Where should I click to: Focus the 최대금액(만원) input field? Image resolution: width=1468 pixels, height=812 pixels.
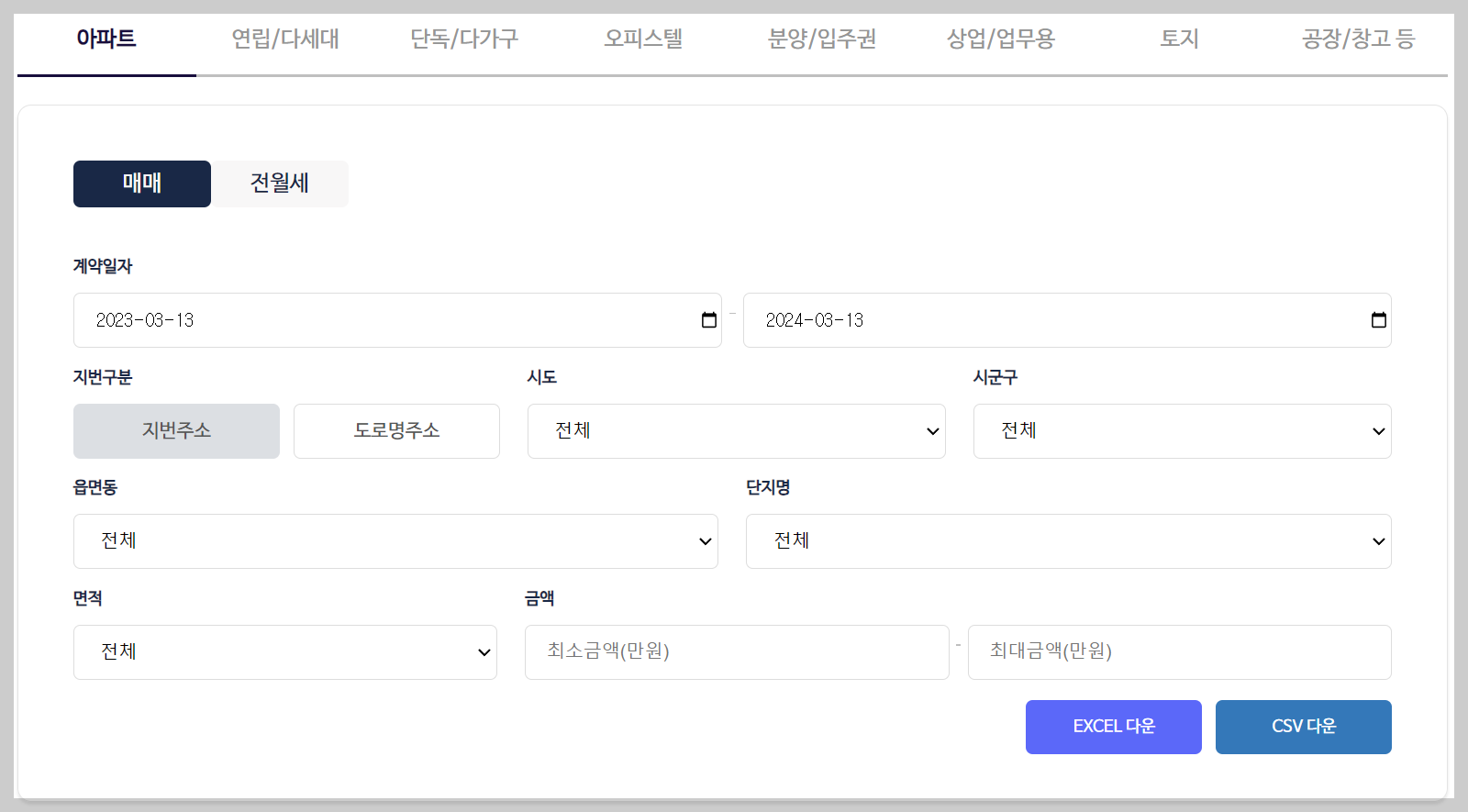1180,652
